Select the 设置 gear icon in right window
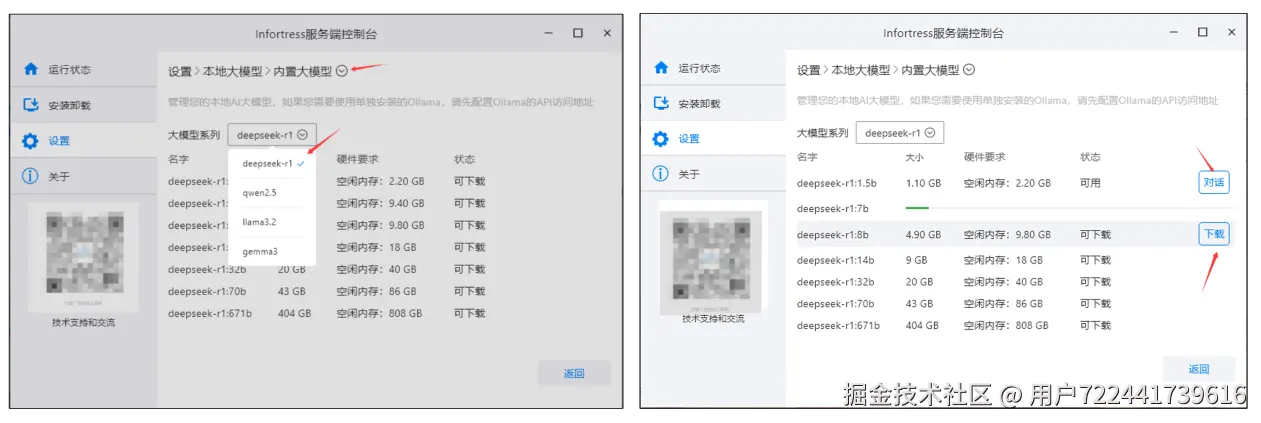This screenshot has height=423, width=1261. pyautogui.click(x=660, y=139)
